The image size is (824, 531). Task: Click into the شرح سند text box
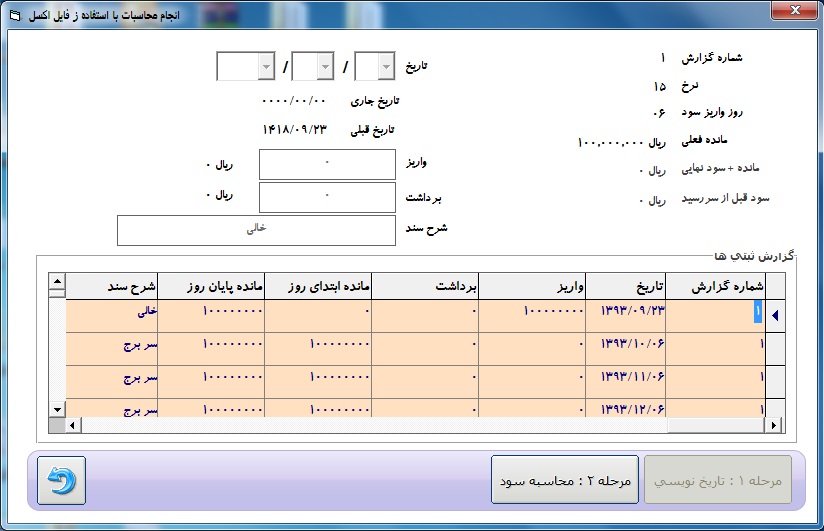point(256,230)
